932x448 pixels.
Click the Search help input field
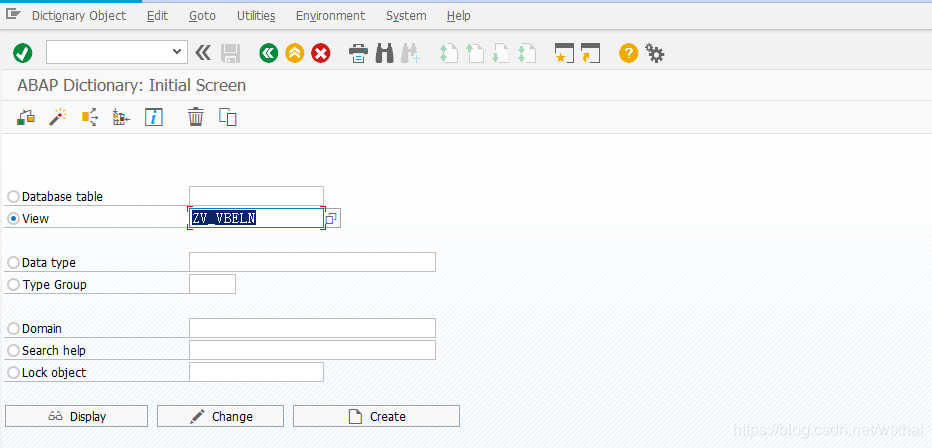[x=312, y=350]
